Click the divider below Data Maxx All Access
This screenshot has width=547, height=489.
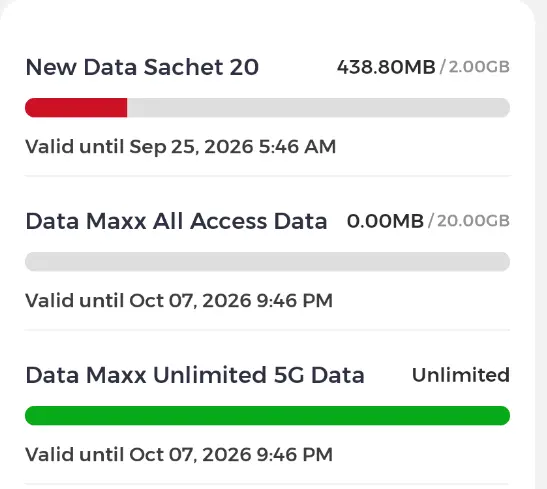pos(268,330)
